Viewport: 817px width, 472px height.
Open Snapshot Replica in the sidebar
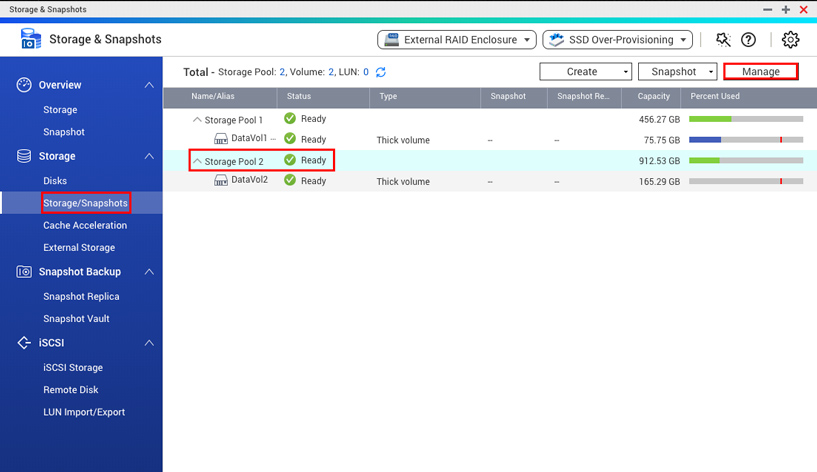(x=81, y=296)
